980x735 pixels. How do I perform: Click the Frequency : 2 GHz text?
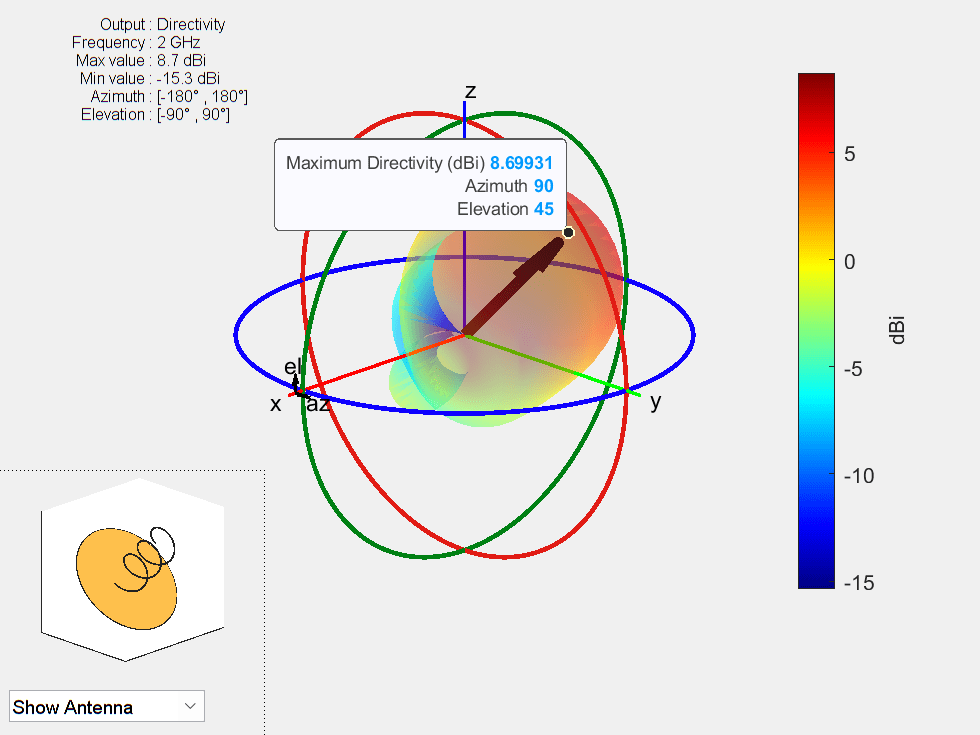[136, 42]
